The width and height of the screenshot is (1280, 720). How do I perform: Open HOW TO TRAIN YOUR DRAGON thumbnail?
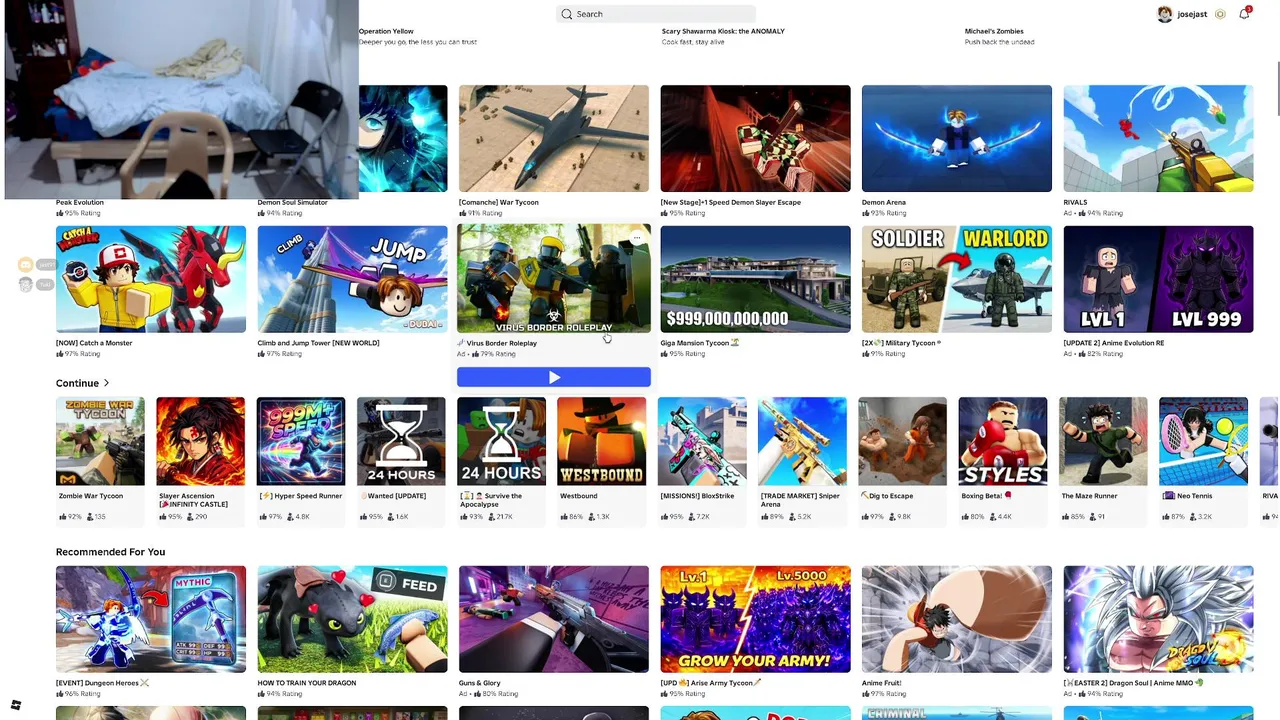coord(352,619)
